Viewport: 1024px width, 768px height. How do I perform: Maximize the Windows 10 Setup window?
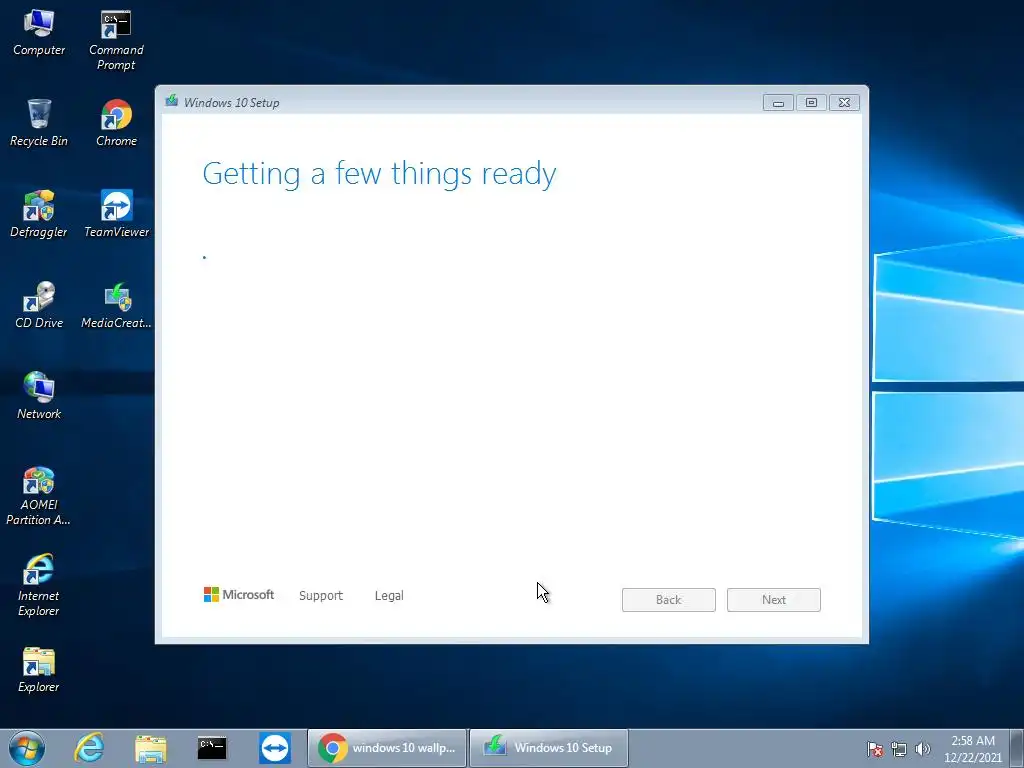811,103
